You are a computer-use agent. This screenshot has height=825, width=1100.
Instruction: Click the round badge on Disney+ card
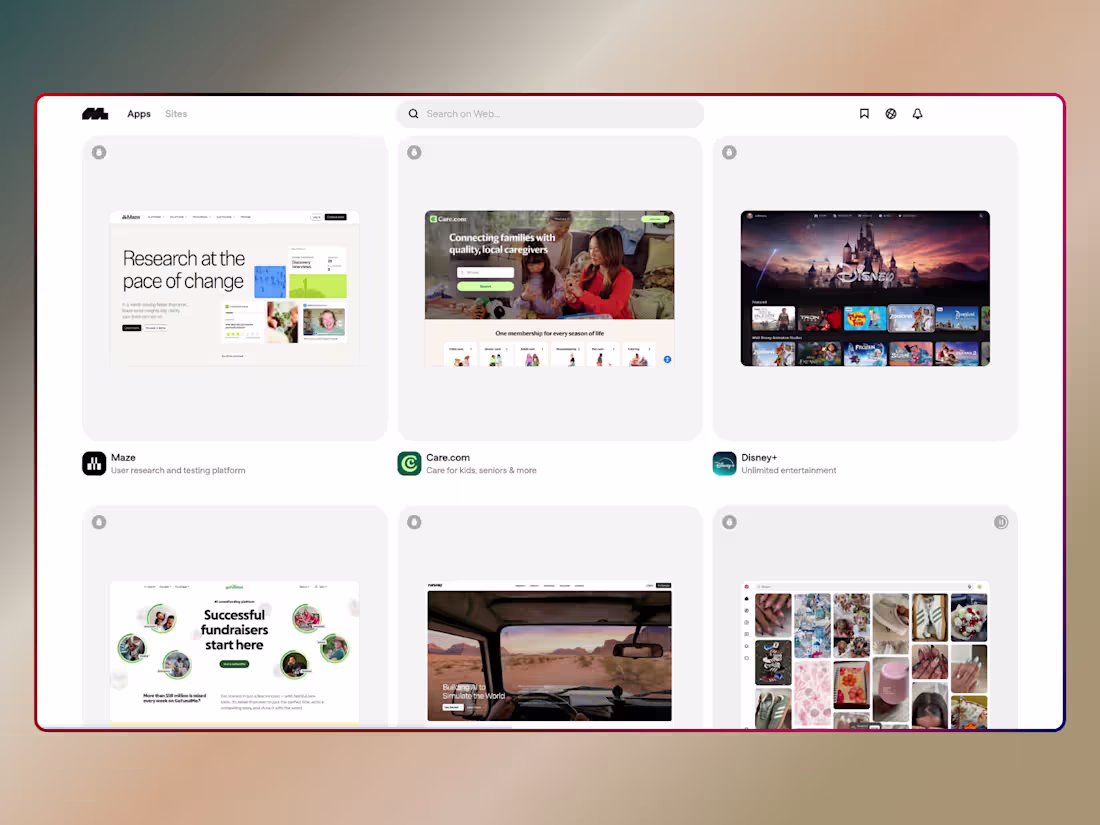pyautogui.click(x=730, y=152)
